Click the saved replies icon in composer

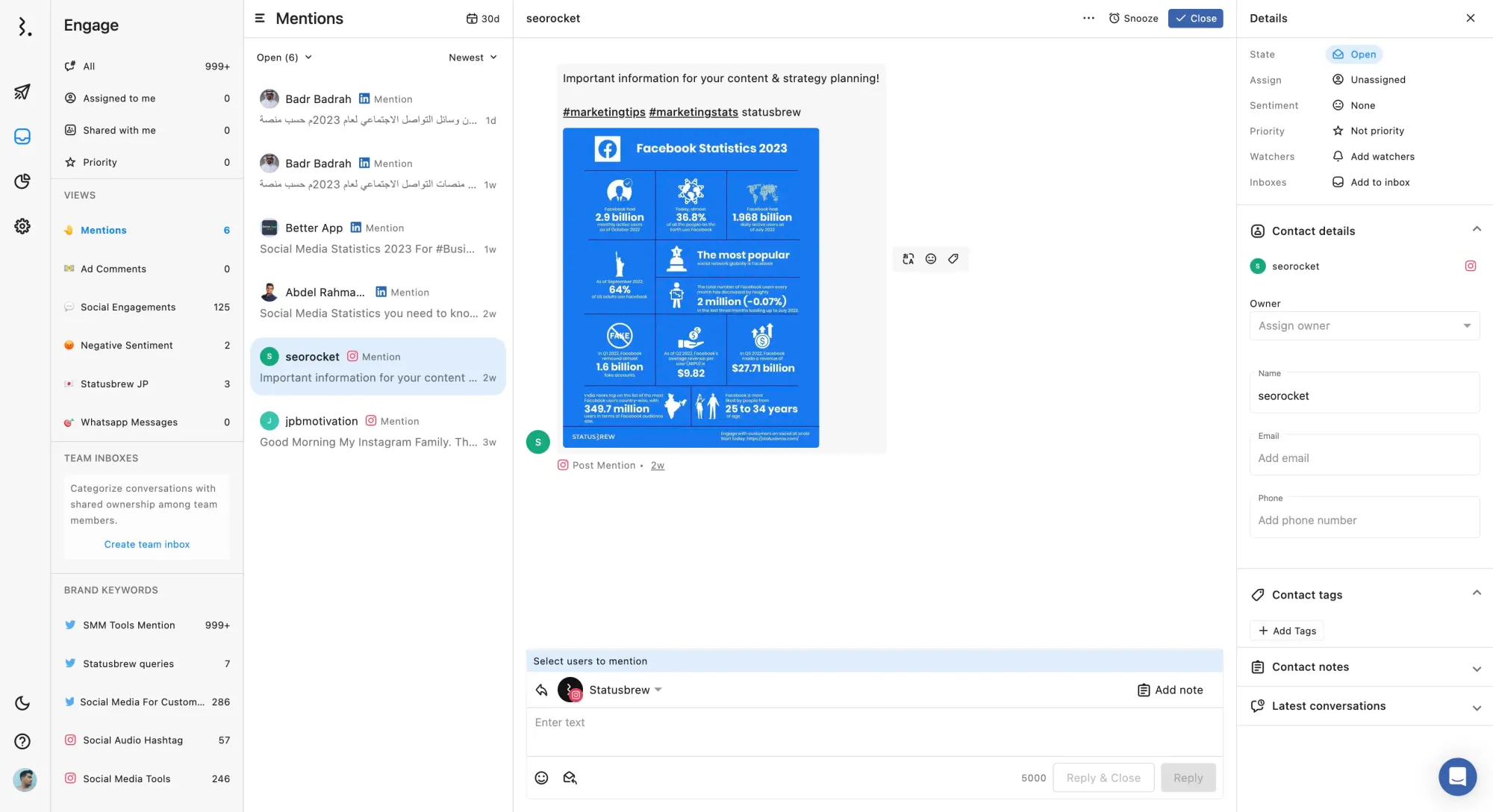tap(570, 778)
